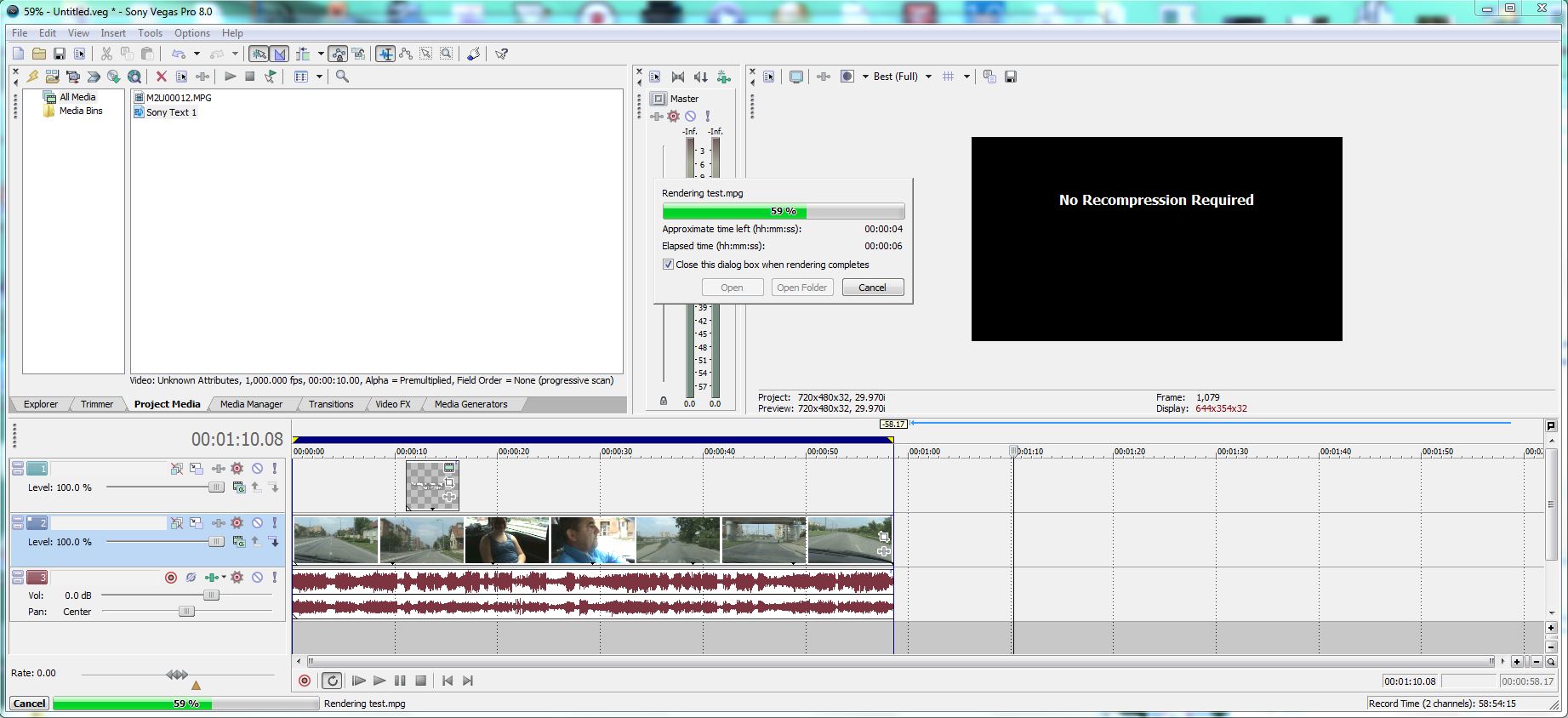Click Insert Assignable FX icon in mixer
Image resolution: width=1568 pixels, height=718 pixels.
pos(724,77)
